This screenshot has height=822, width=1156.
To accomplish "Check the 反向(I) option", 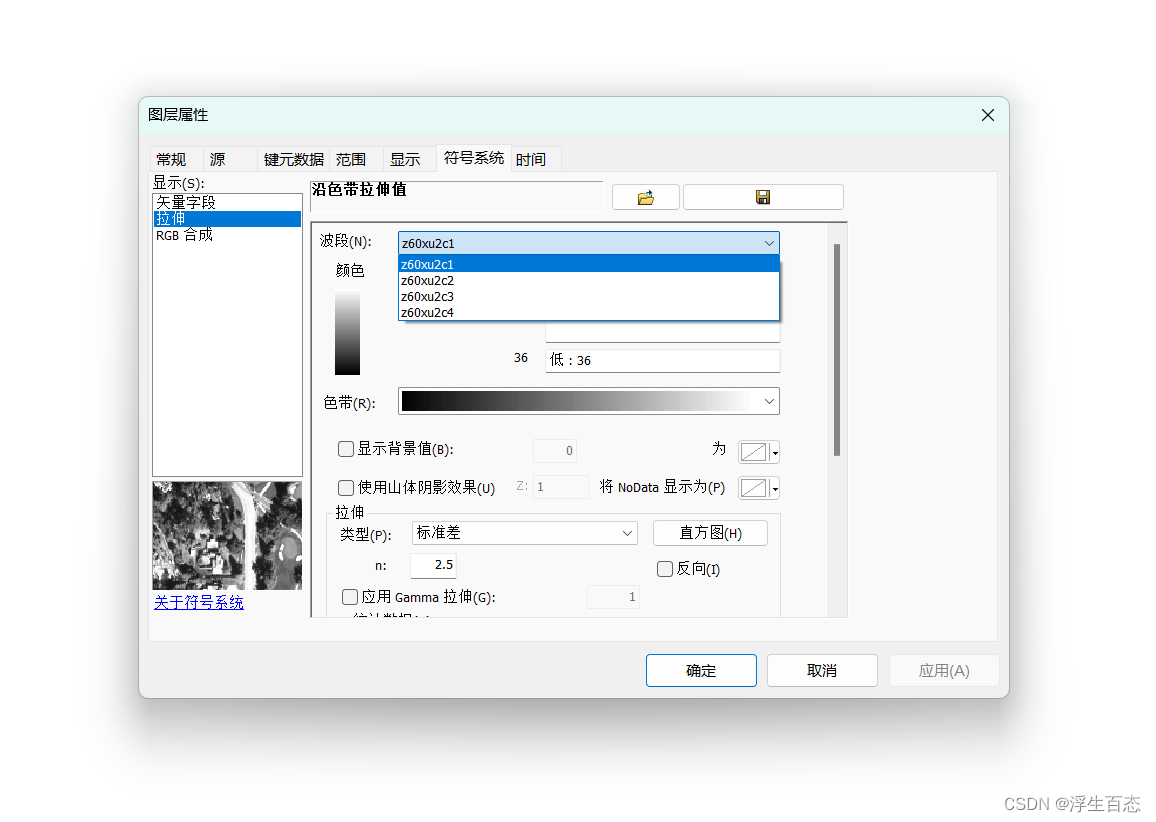I will [x=665, y=568].
